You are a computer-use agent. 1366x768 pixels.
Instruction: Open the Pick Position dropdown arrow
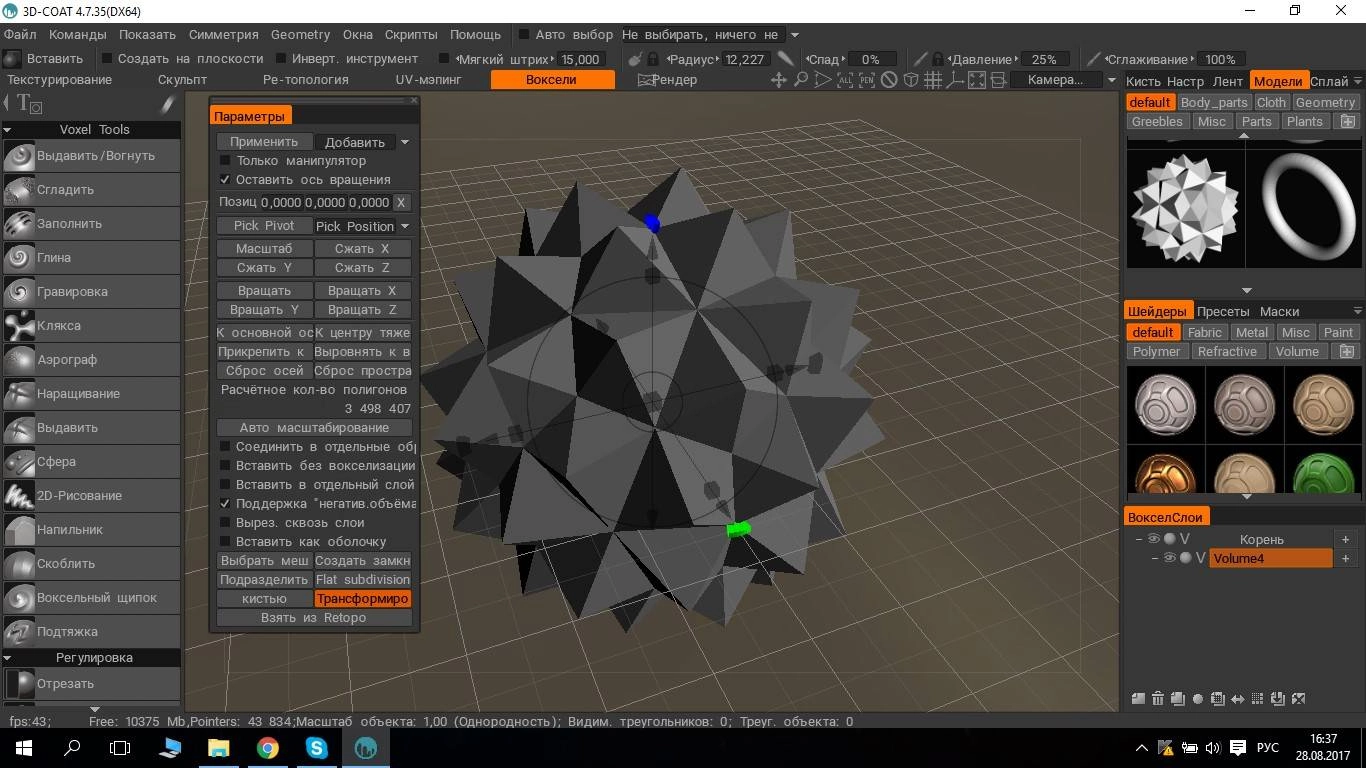(x=405, y=226)
